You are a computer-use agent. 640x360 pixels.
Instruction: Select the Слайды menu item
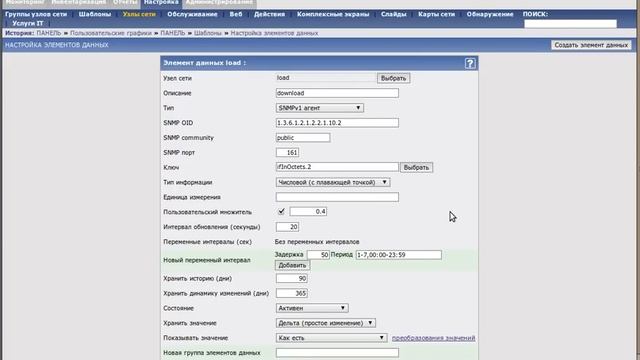click(393, 14)
